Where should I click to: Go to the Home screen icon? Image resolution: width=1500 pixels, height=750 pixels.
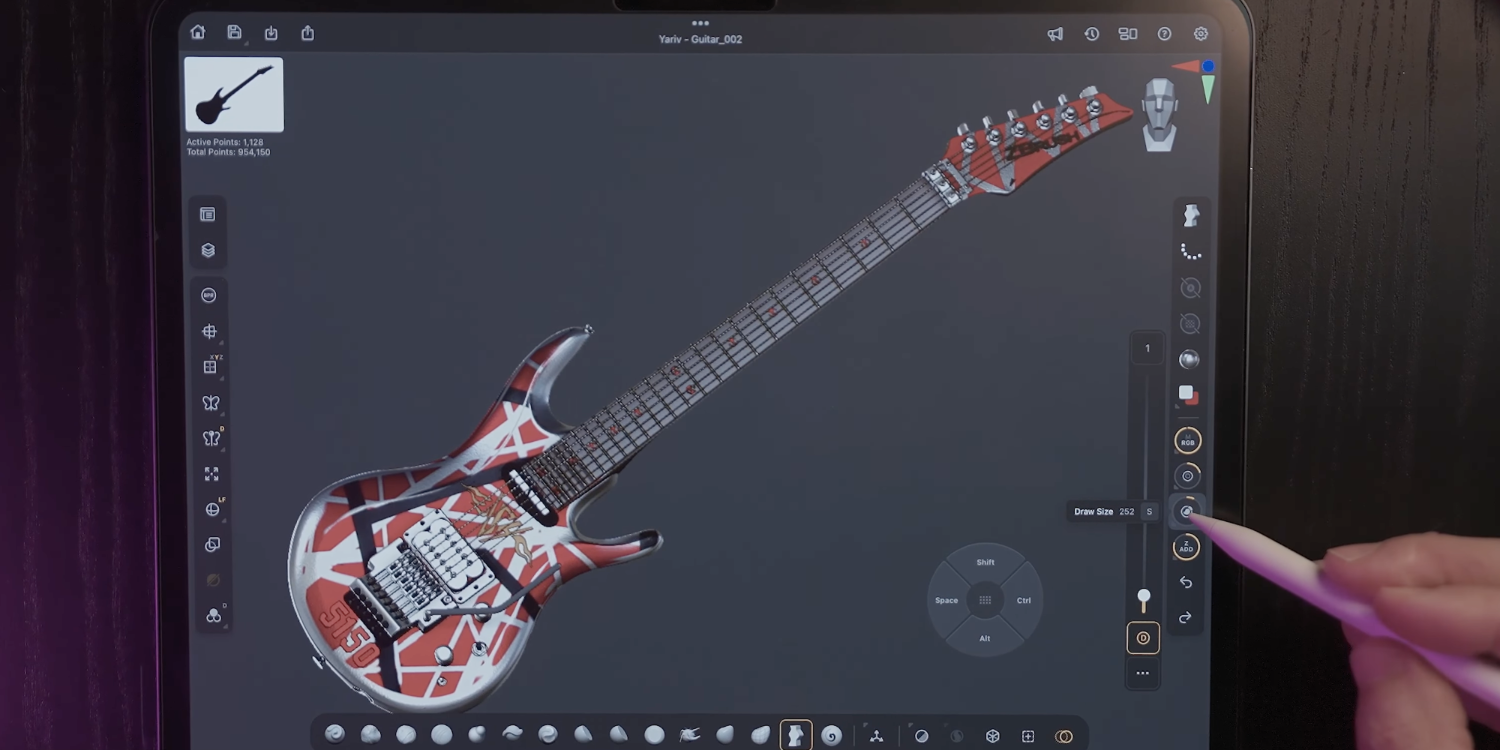pos(198,33)
